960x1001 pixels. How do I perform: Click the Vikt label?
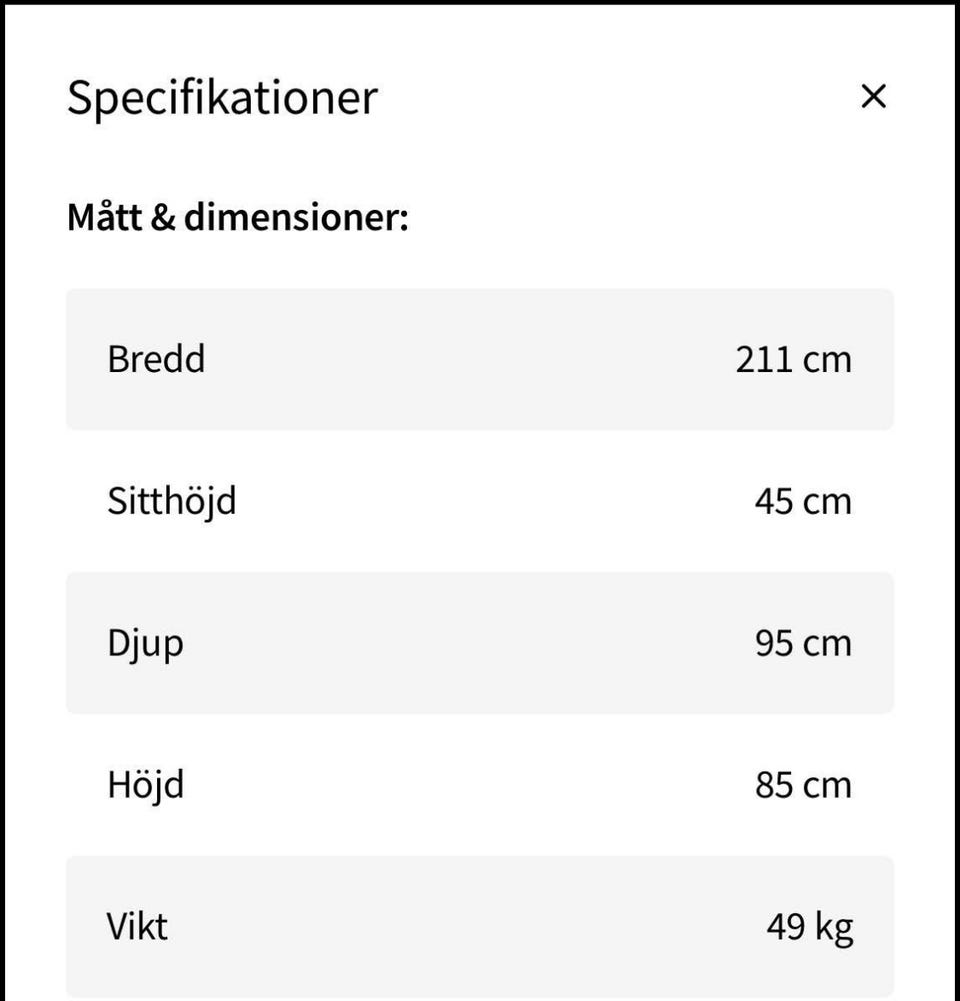137,927
